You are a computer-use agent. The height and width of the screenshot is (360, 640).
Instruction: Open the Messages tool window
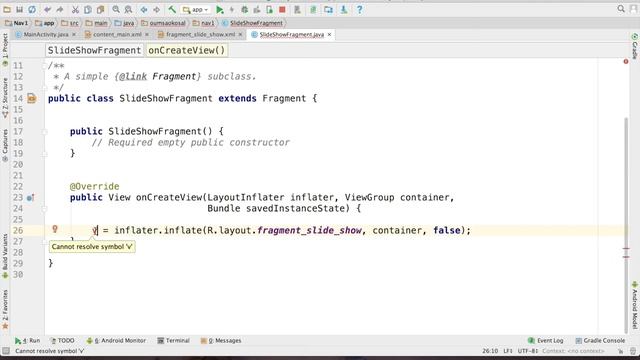(221, 340)
